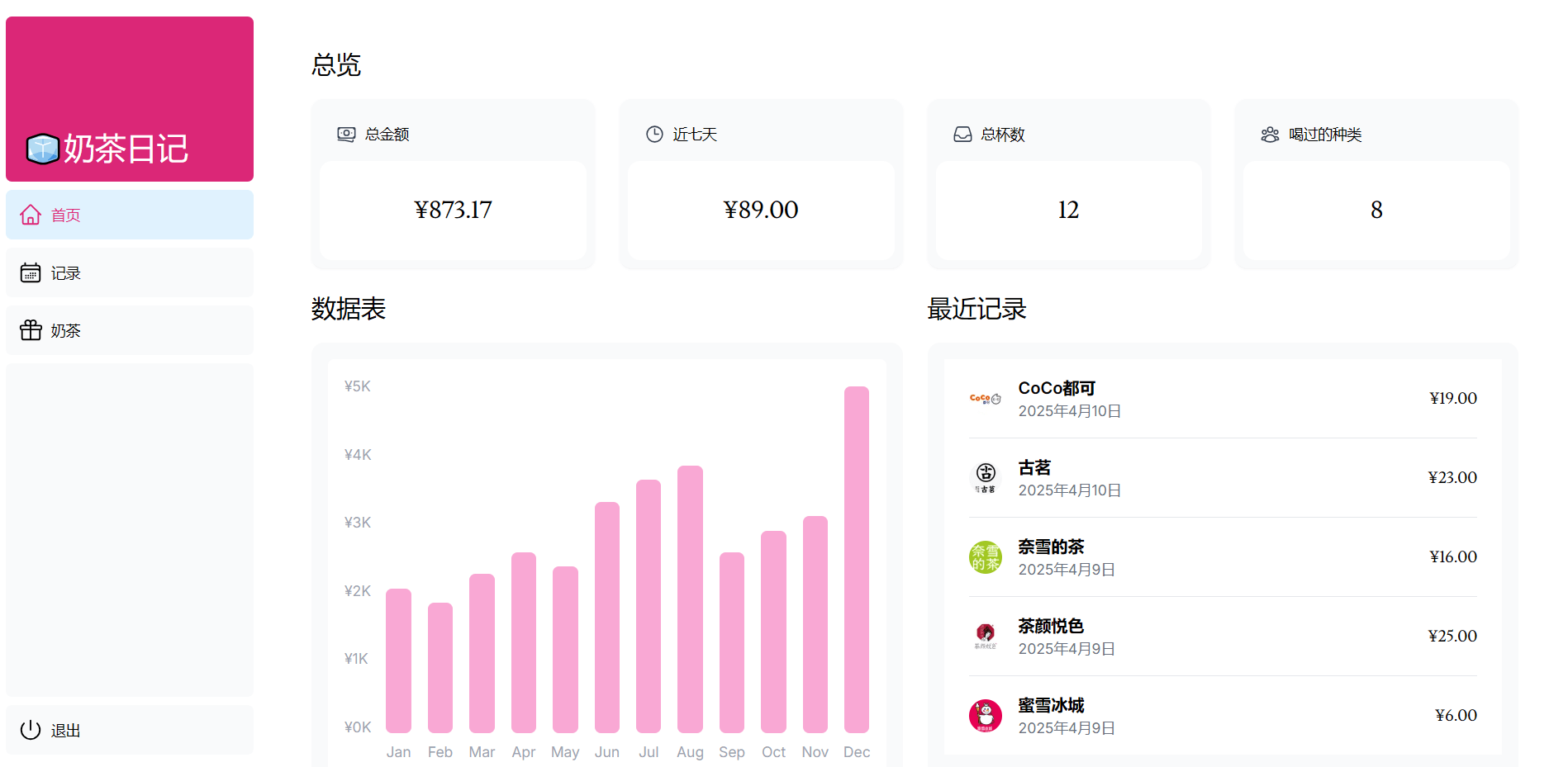Click the 喝过的种类 card label
This screenshot has height=767, width=1568.
(1325, 134)
